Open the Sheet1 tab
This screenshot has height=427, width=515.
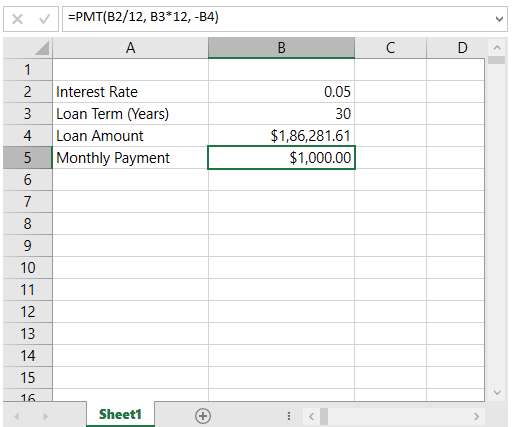[x=120, y=414]
